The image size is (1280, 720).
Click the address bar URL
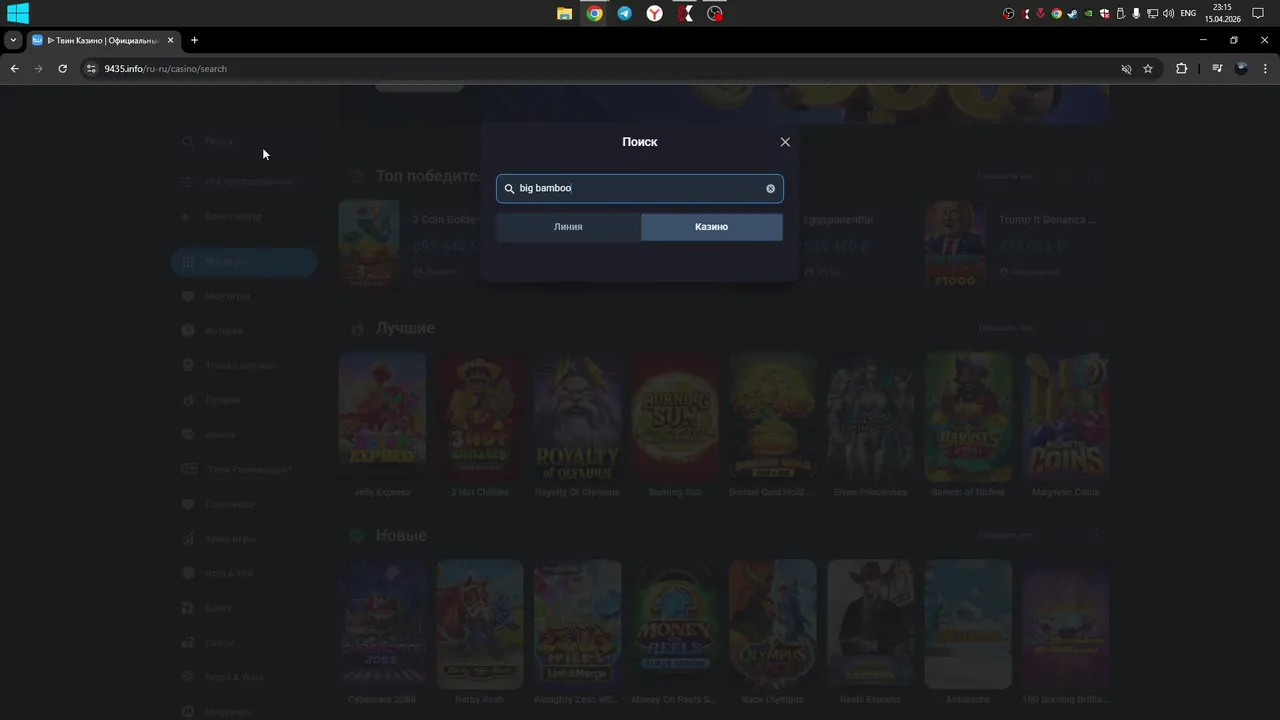click(x=165, y=69)
